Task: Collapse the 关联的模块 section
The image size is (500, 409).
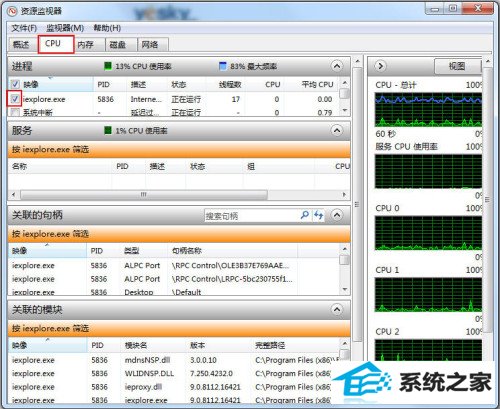Action: [337, 310]
